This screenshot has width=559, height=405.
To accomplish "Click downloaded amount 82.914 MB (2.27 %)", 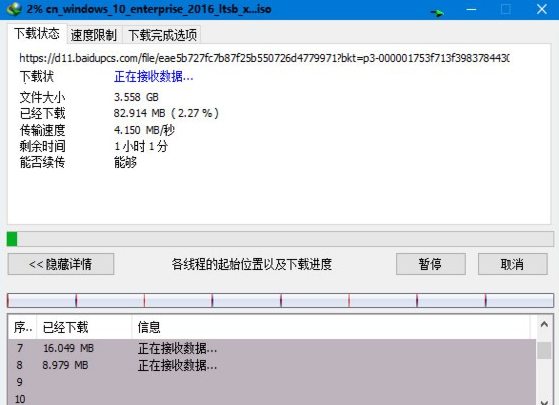I will pyautogui.click(x=166, y=113).
